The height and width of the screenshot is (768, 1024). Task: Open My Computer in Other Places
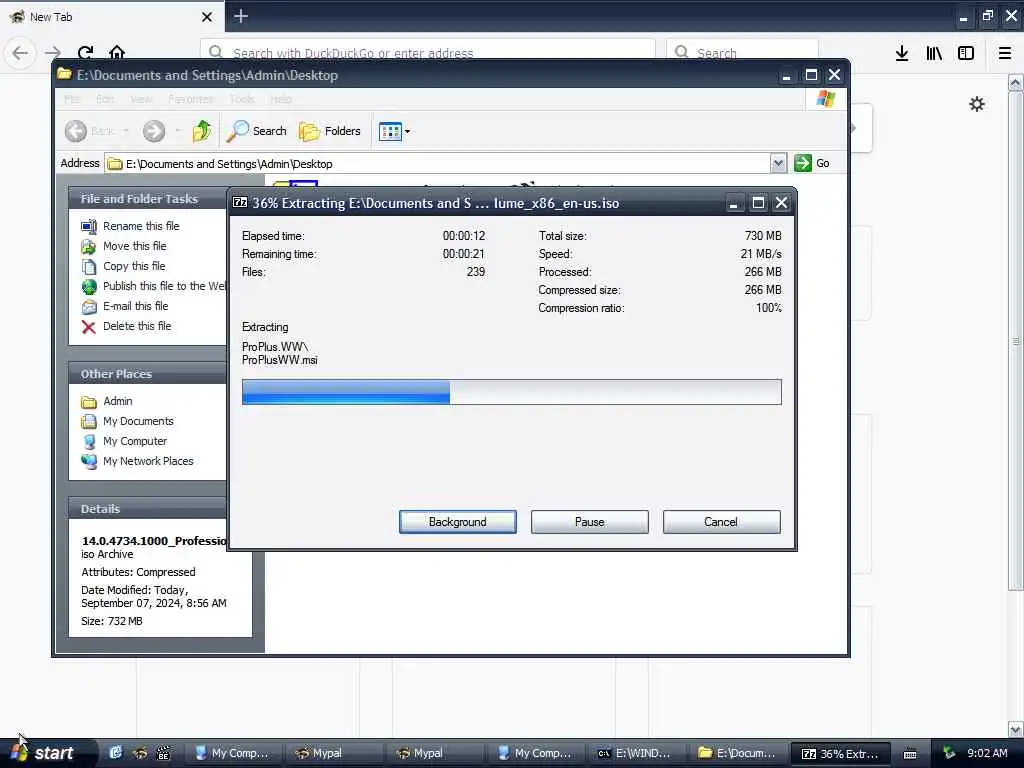[135, 441]
